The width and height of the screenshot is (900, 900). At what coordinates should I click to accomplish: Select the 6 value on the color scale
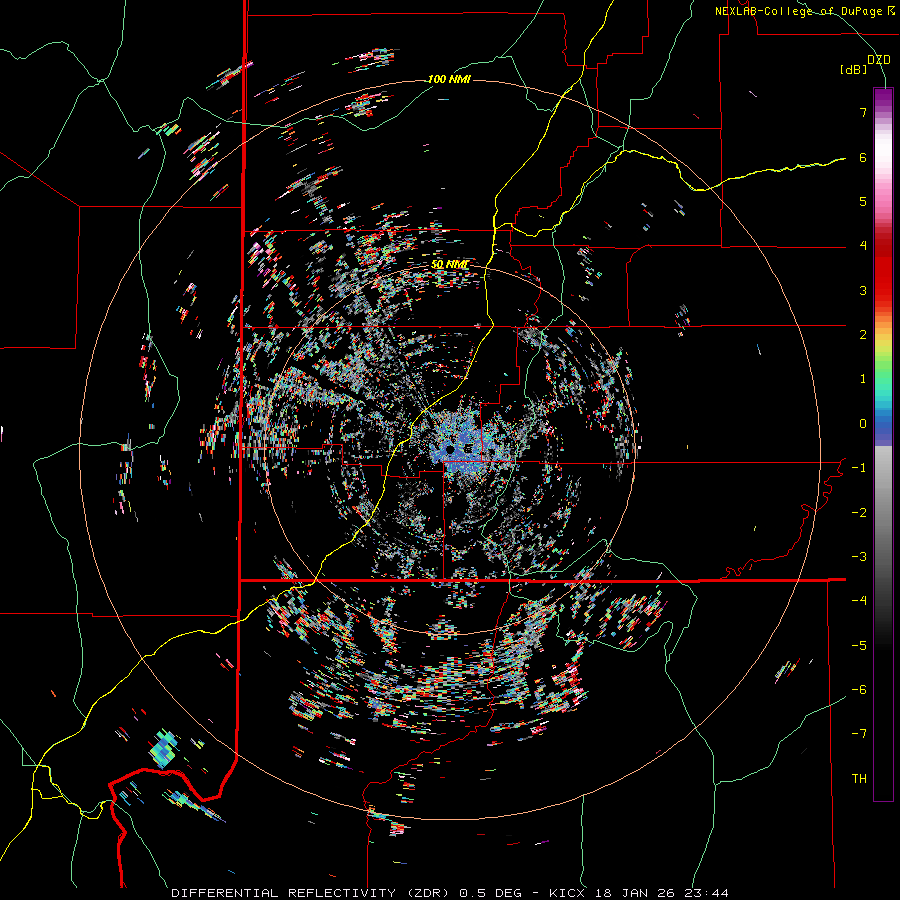click(863, 157)
